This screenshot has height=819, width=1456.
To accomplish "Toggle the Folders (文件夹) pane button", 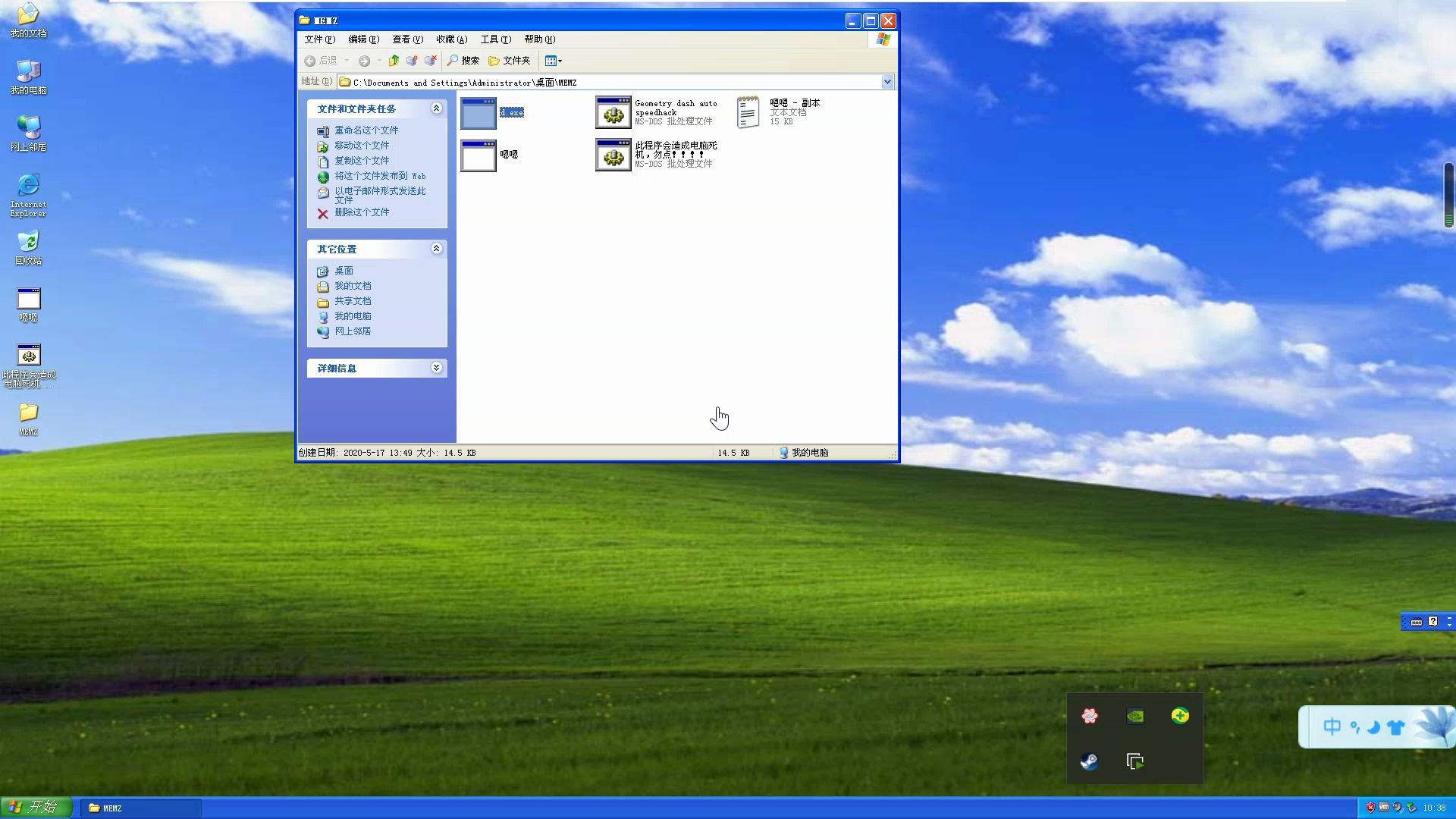I will 509,61.
